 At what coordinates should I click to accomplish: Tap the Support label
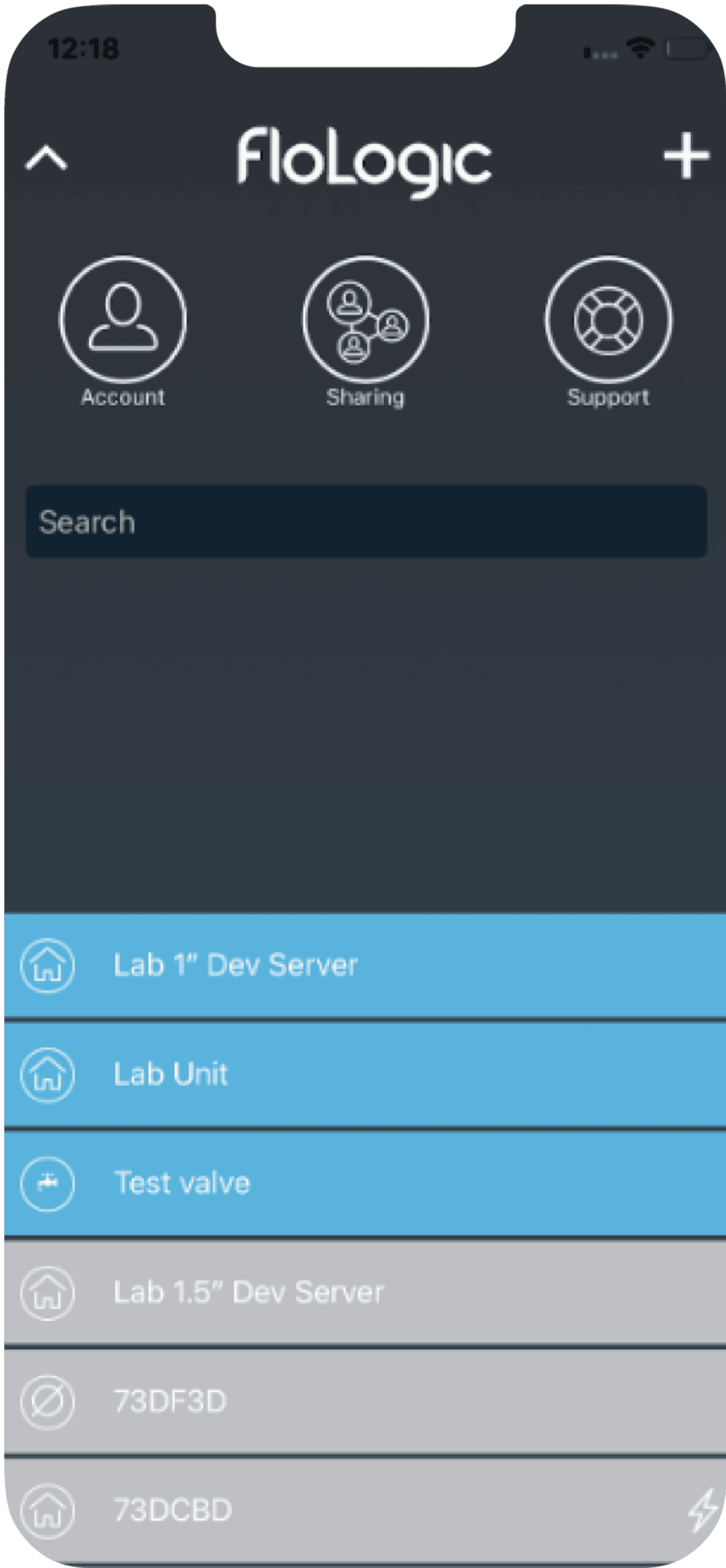608,398
